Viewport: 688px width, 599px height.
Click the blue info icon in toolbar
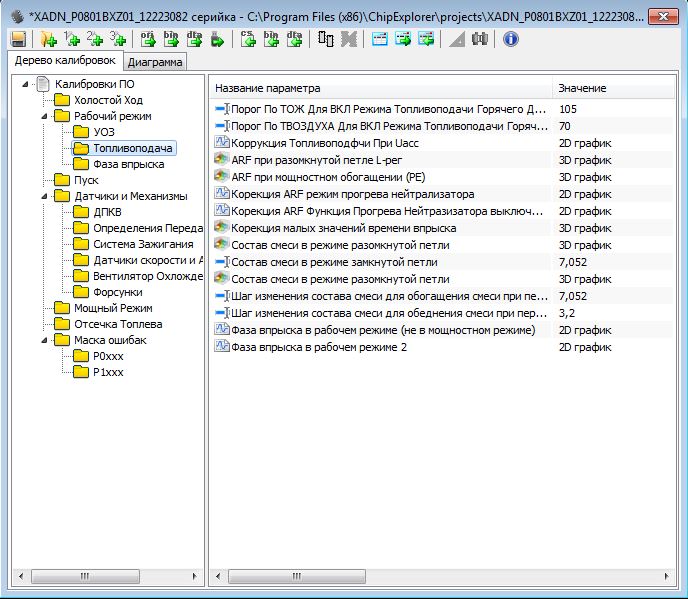point(510,39)
